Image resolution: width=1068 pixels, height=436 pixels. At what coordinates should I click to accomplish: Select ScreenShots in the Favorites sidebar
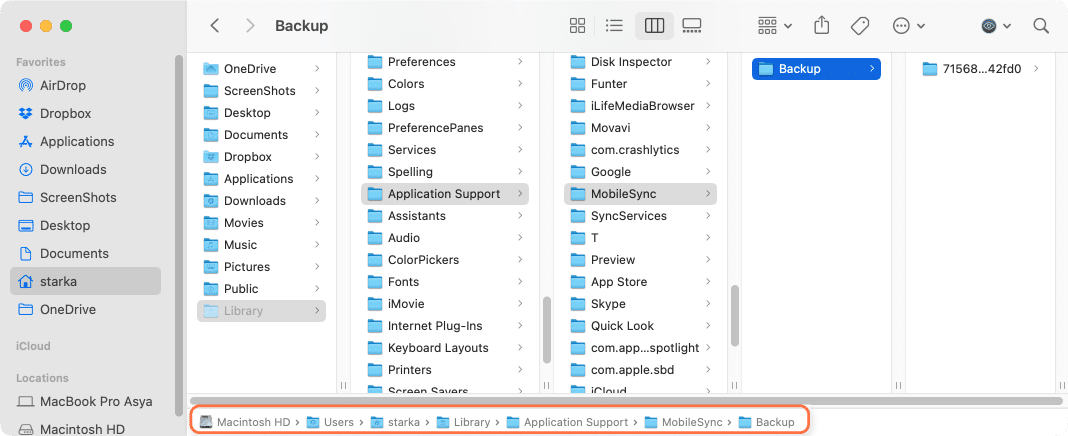pyautogui.click(x=85, y=198)
